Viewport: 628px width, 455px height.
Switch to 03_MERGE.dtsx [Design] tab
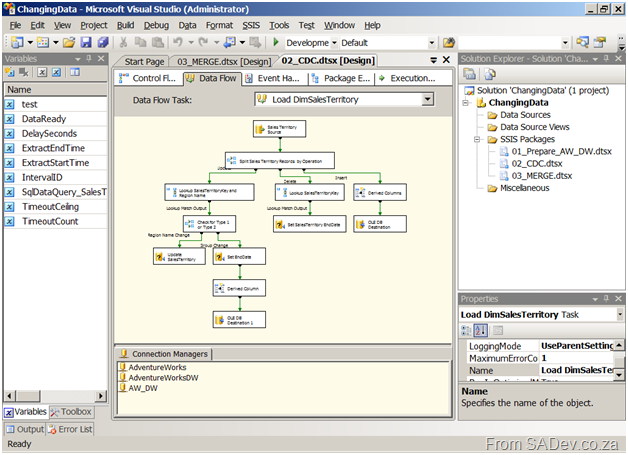point(224,62)
